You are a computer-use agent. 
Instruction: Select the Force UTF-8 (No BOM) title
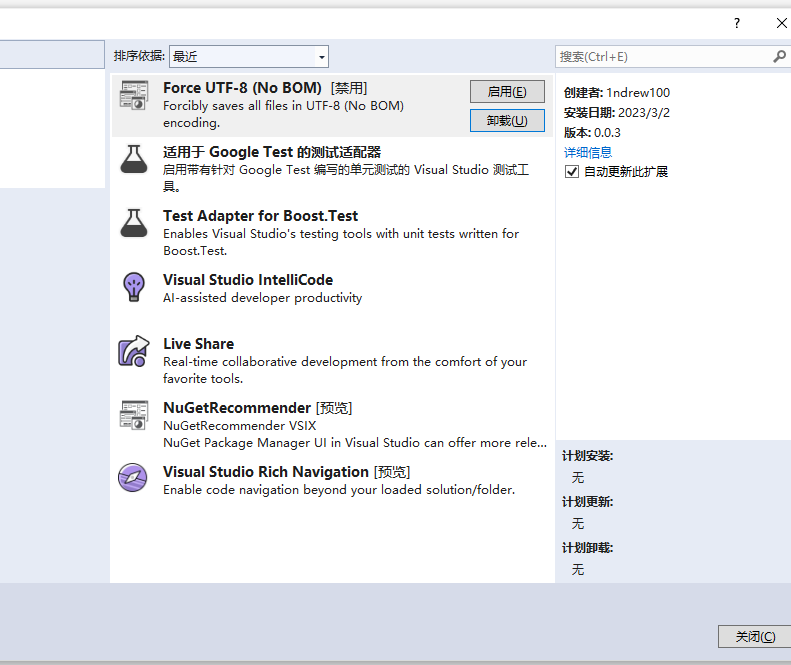click(242, 88)
